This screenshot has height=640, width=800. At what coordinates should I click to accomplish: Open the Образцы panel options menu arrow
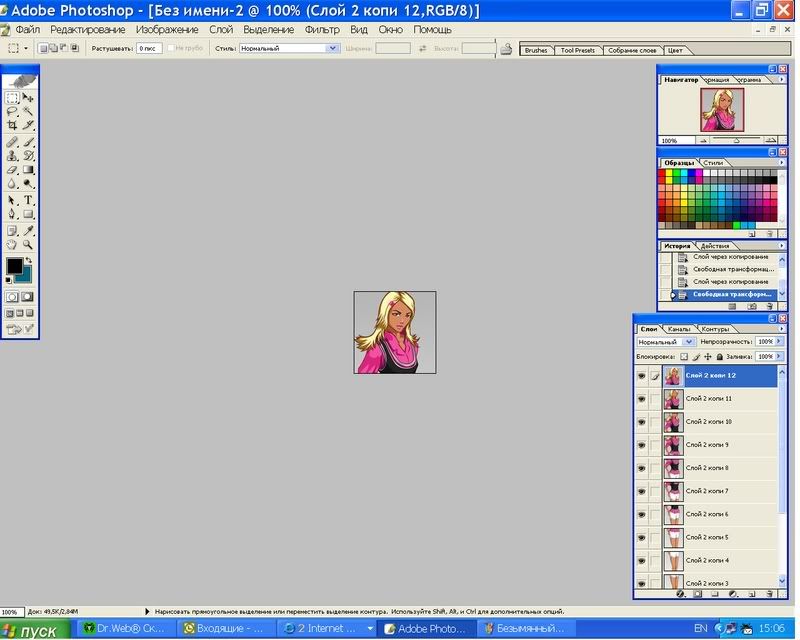pyautogui.click(x=782, y=162)
